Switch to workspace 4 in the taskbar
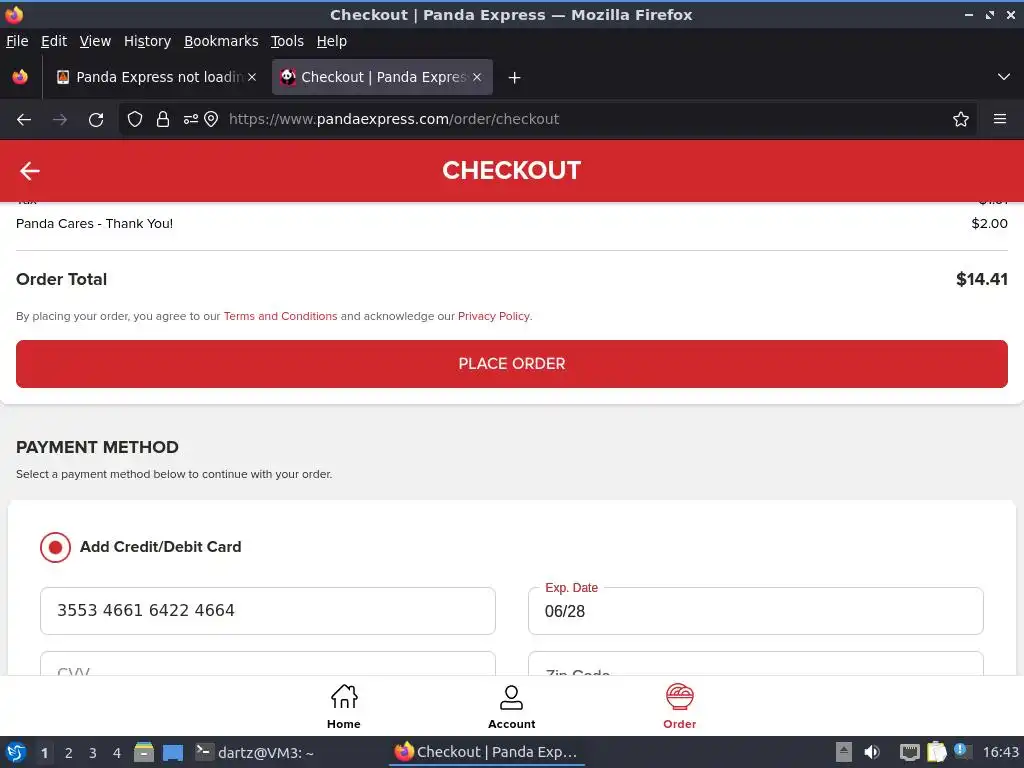 coord(117,753)
